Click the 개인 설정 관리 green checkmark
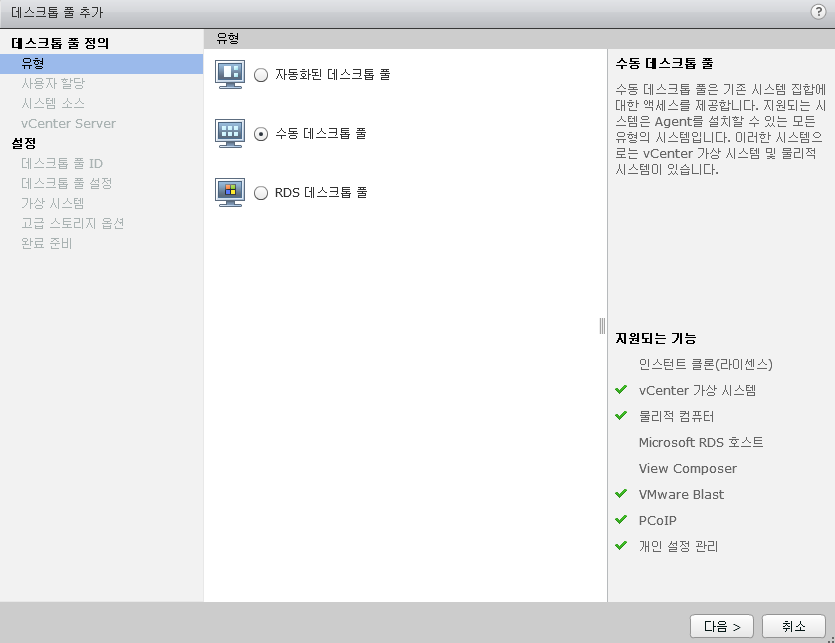Screen dimensions: 835x643 [621, 545]
